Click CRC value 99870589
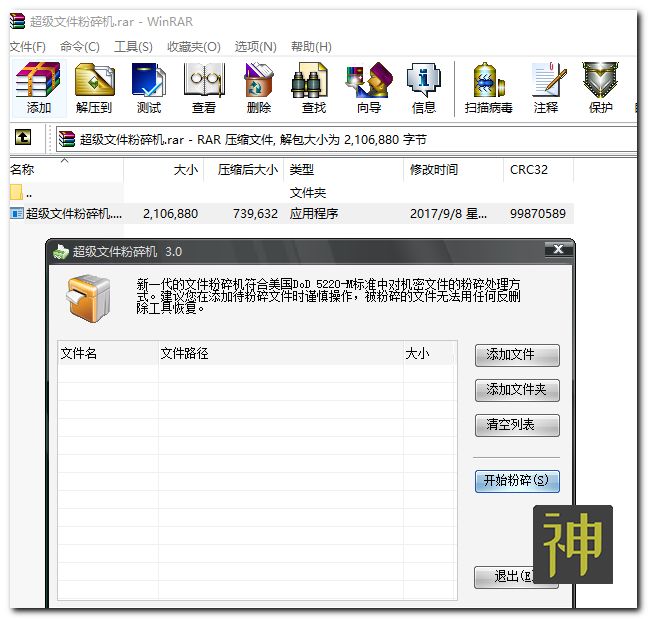Image resolution: width=648 pixels, height=619 pixels. pyautogui.click(x=538, y=213)
